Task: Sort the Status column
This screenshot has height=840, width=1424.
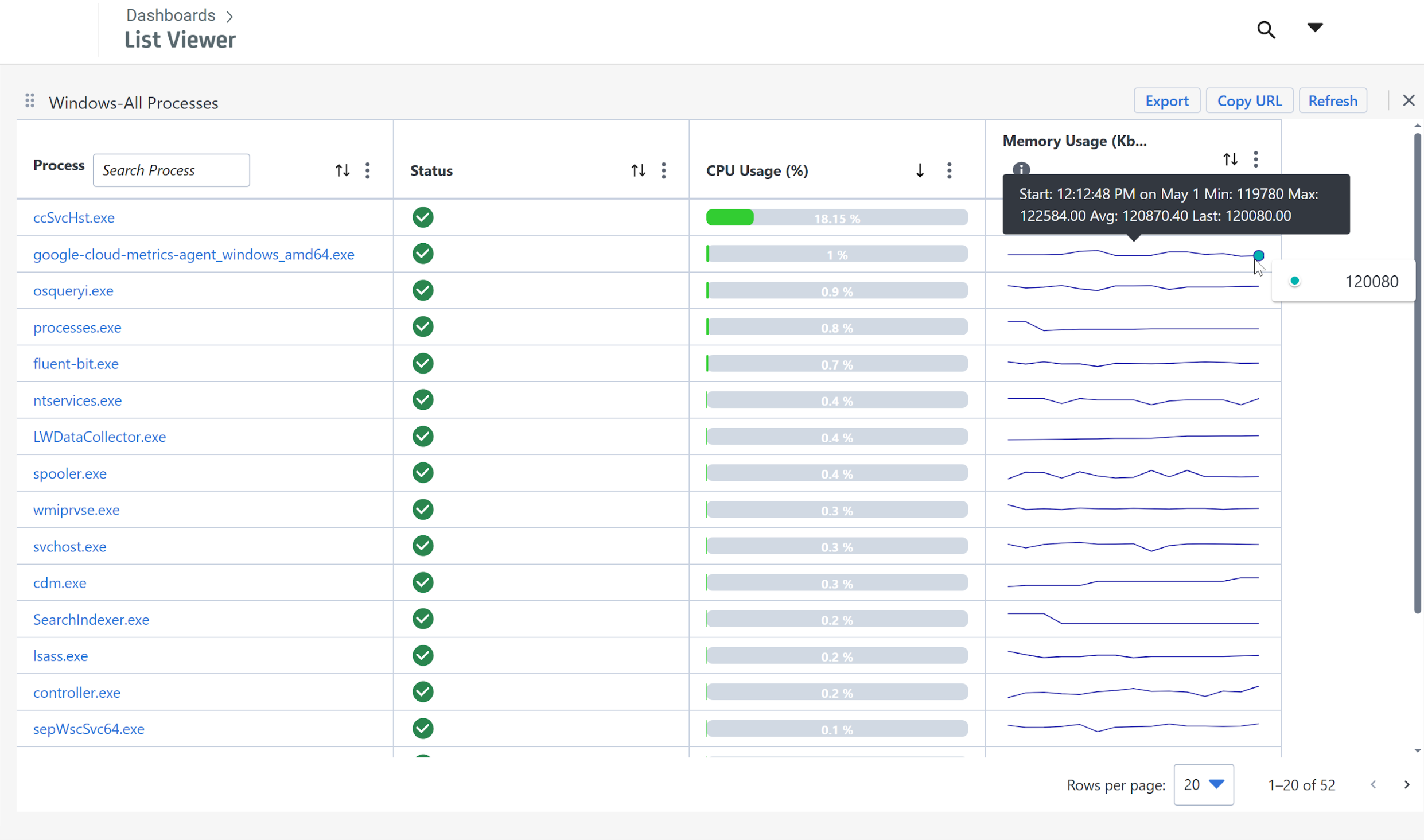Action: (x=638, y=170)
